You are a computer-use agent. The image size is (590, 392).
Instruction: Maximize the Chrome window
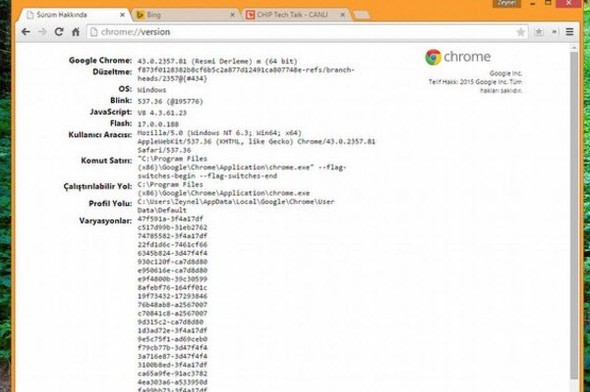548,3
